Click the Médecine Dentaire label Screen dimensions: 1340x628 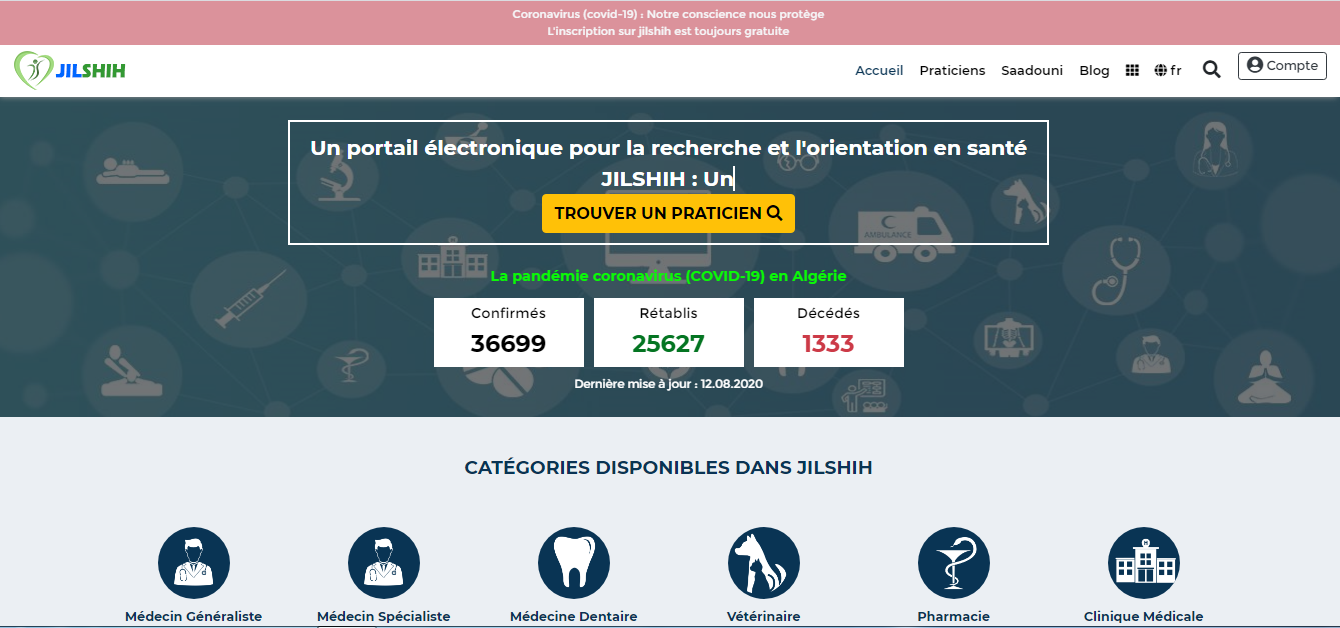coord(574,617)
